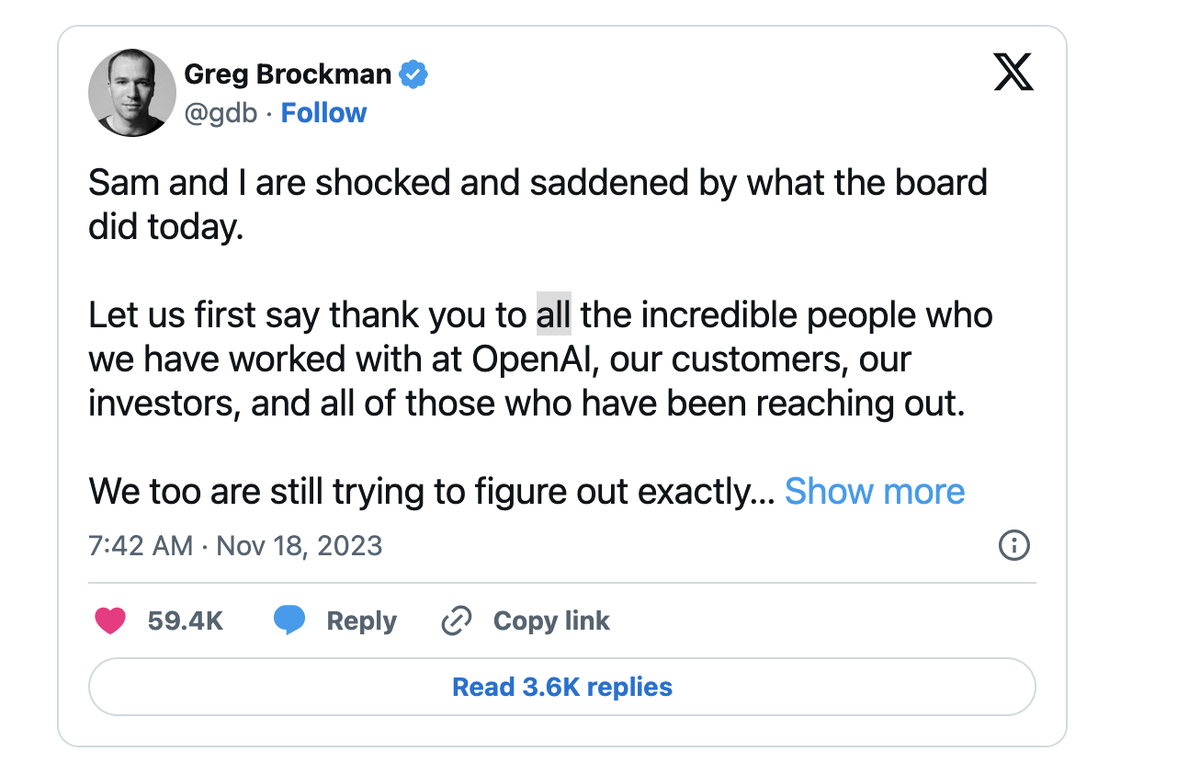Click the highlighted word "all"
Image resolution: width=1200 pixels, height=763 pixels.
tap(554, 315)
